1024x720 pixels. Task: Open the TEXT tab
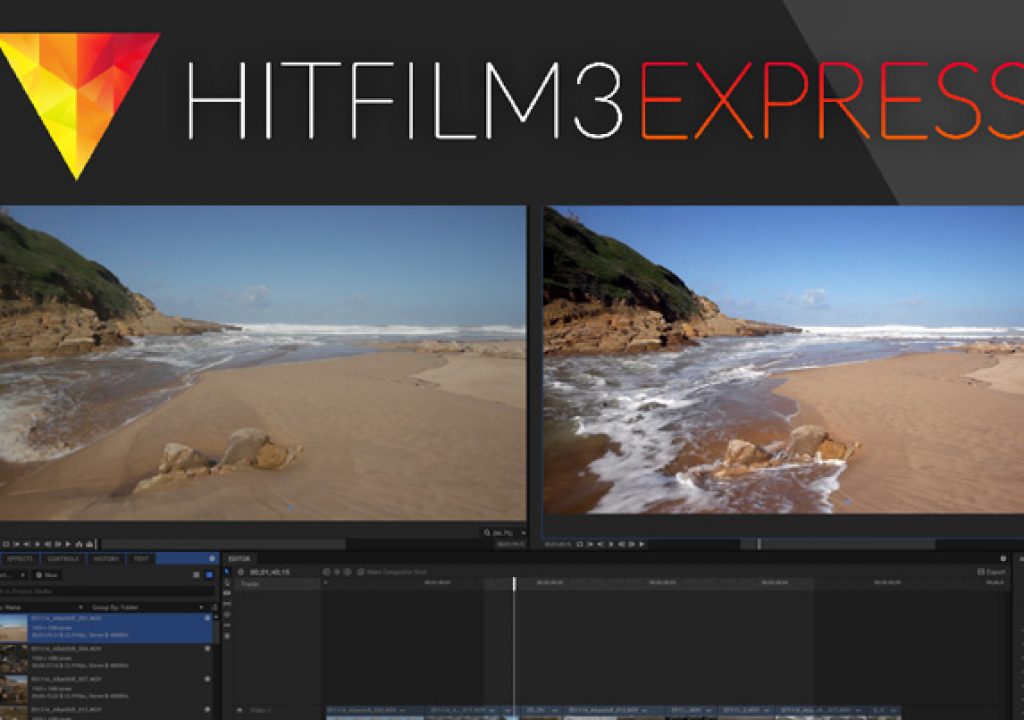point(141,559)
